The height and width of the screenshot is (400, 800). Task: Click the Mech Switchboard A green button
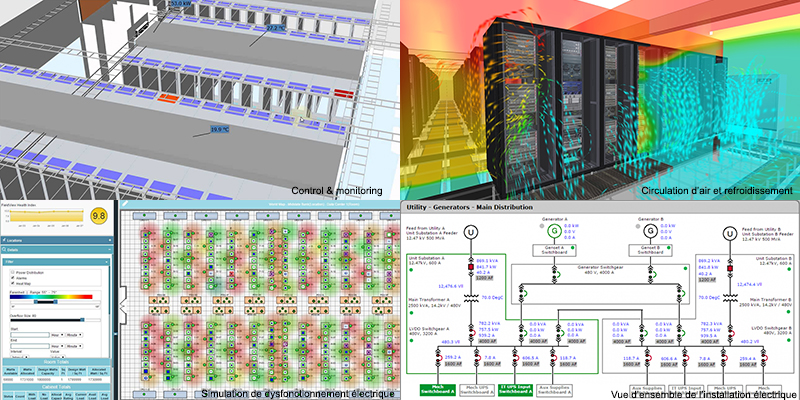438,390
